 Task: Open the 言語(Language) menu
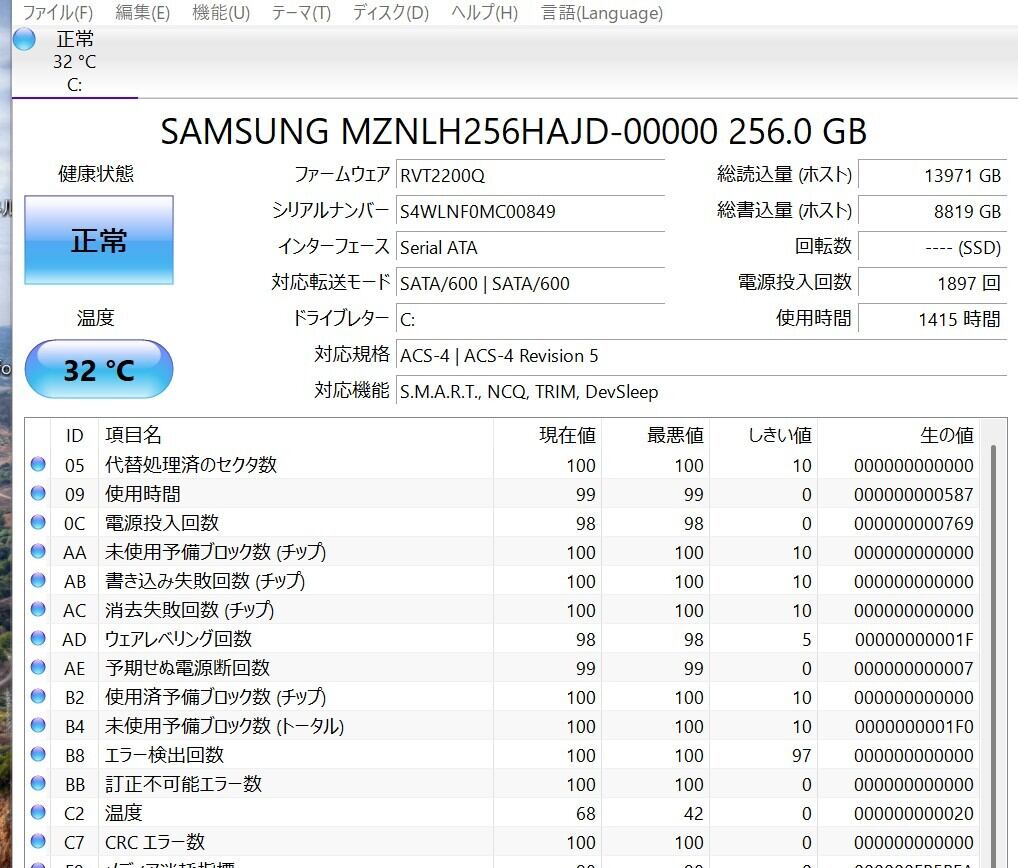coord(601,13)
